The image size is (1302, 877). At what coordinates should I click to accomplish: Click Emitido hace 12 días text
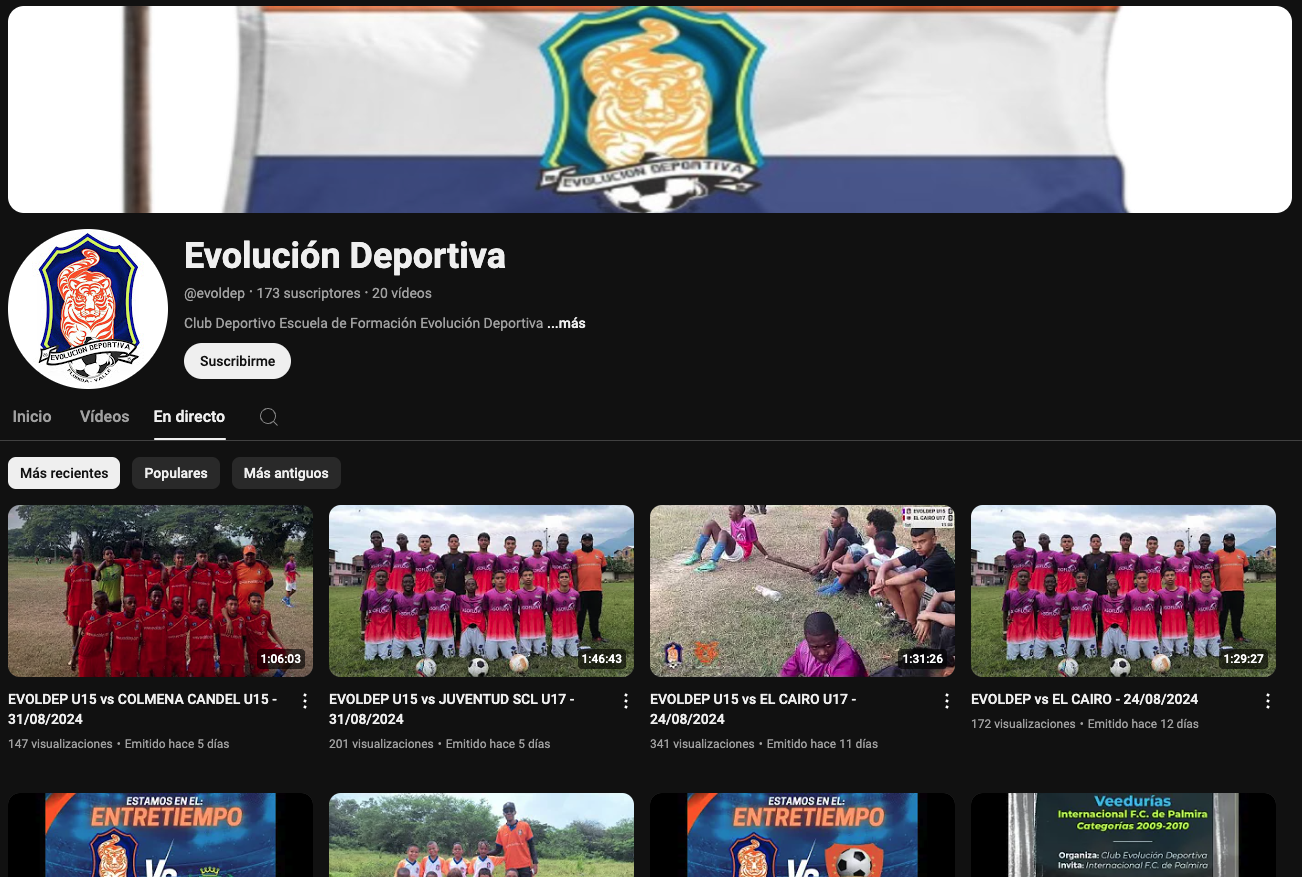coord(1143,724)
